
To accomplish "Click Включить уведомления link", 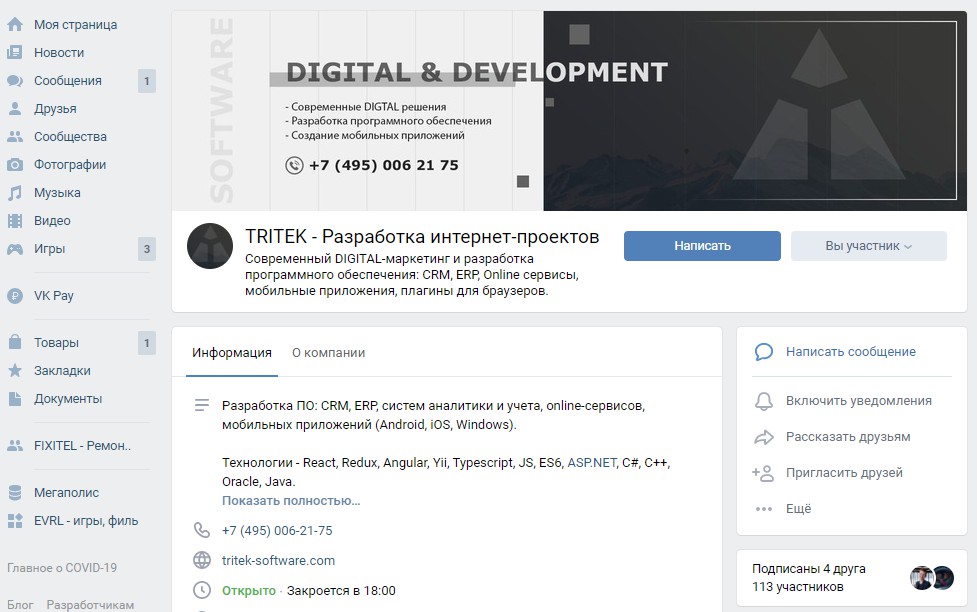I will (859, 401).
